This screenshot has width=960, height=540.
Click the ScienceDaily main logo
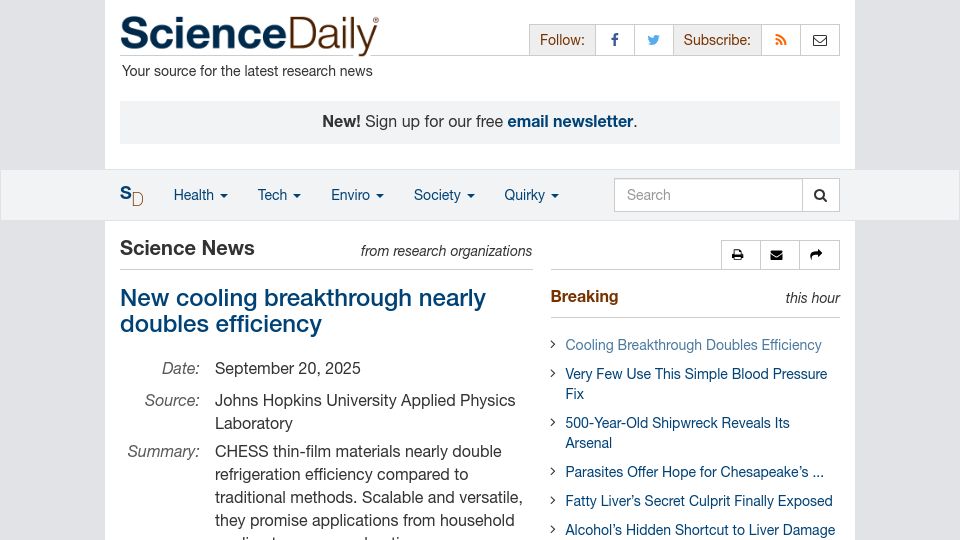pos(249,35)
